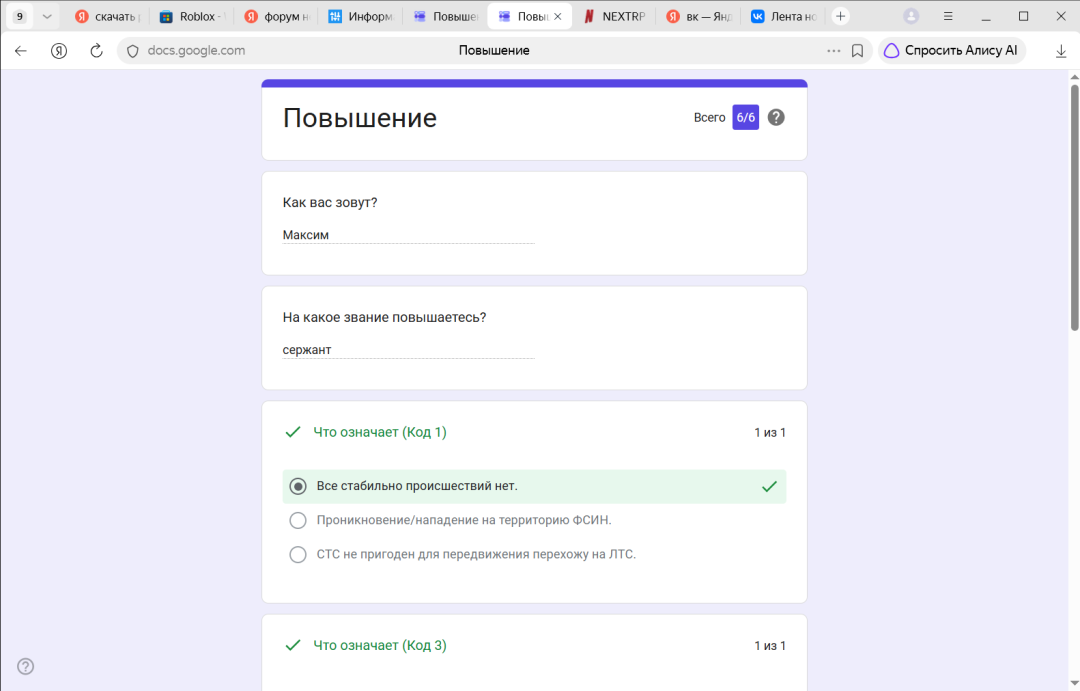Click the rank field containing сержант
This screenshot has height=691, width=1080.
(408, 350)
